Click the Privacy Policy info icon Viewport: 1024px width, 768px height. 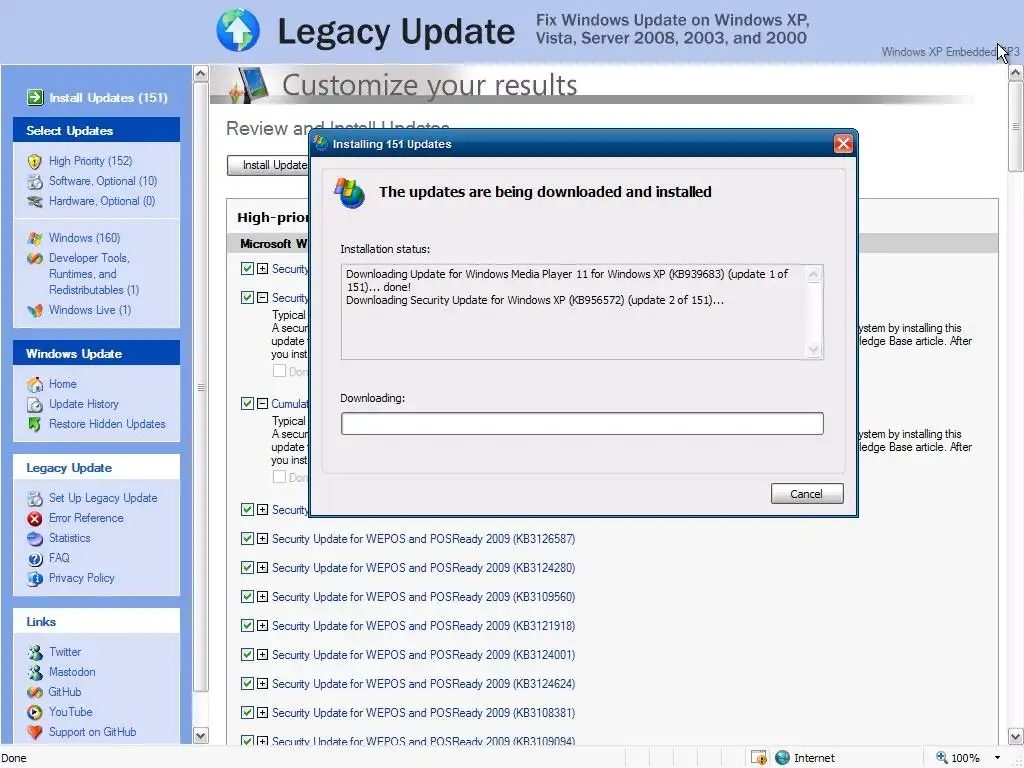click(x=35, y=579)
